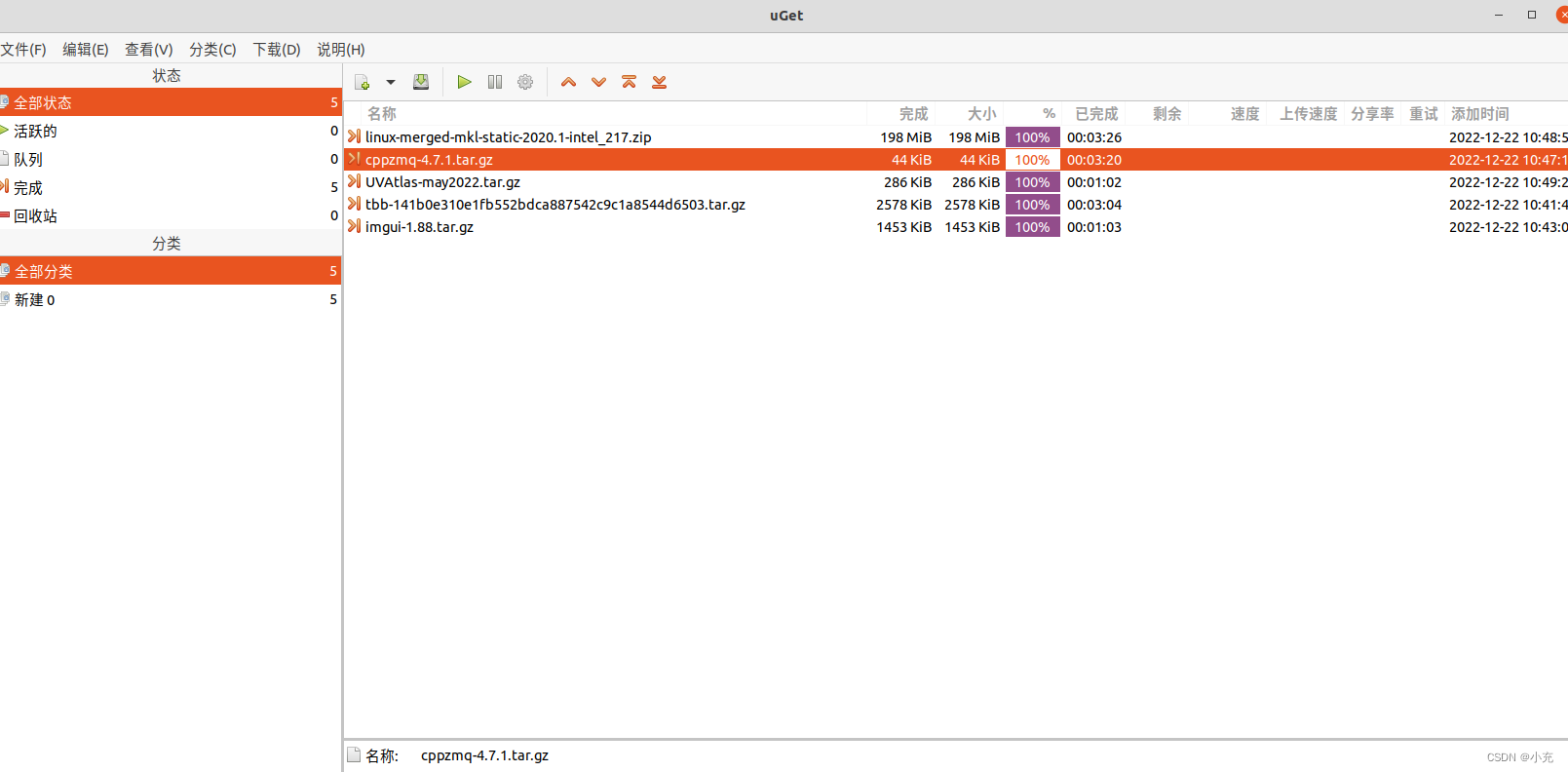The height and width of the screenshot is (772, 1568).
Task: Sort by the 添加时间 column header
Action: pyautogui.click(x=1507, y=114)
